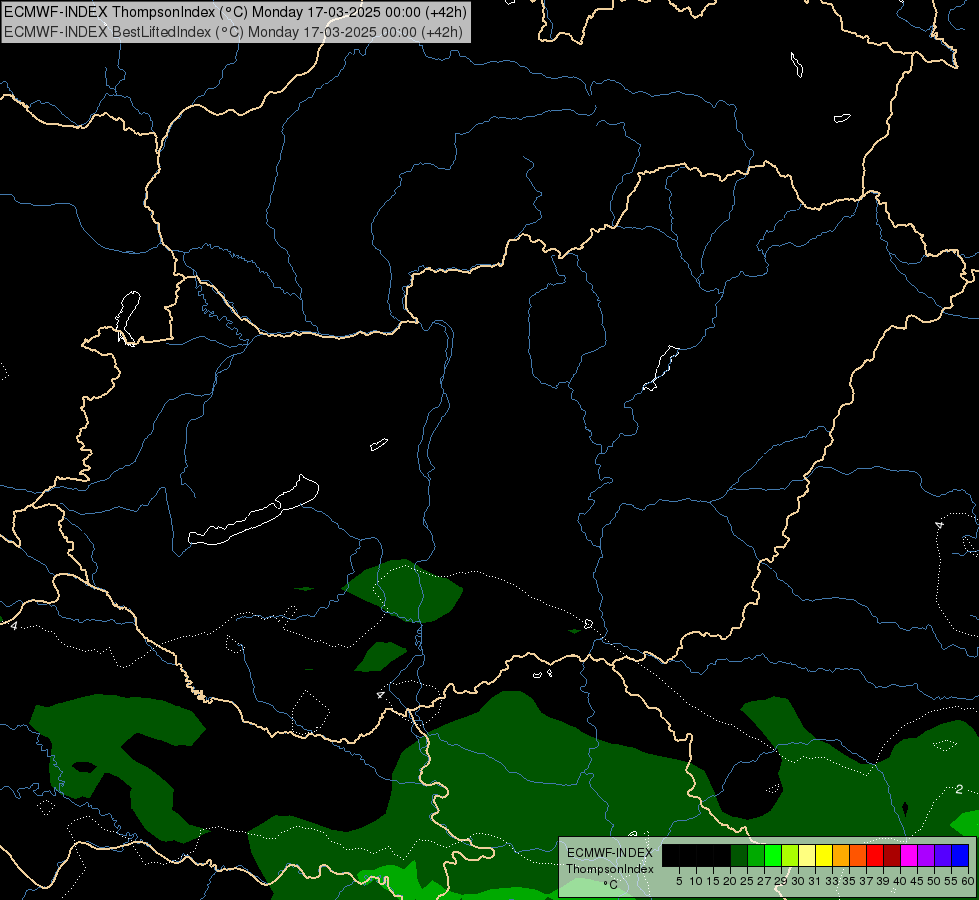This screenshot has height=900, width=979.
Task: Choose the bright red 37–39 legend swatch
Action: [875, 855]
